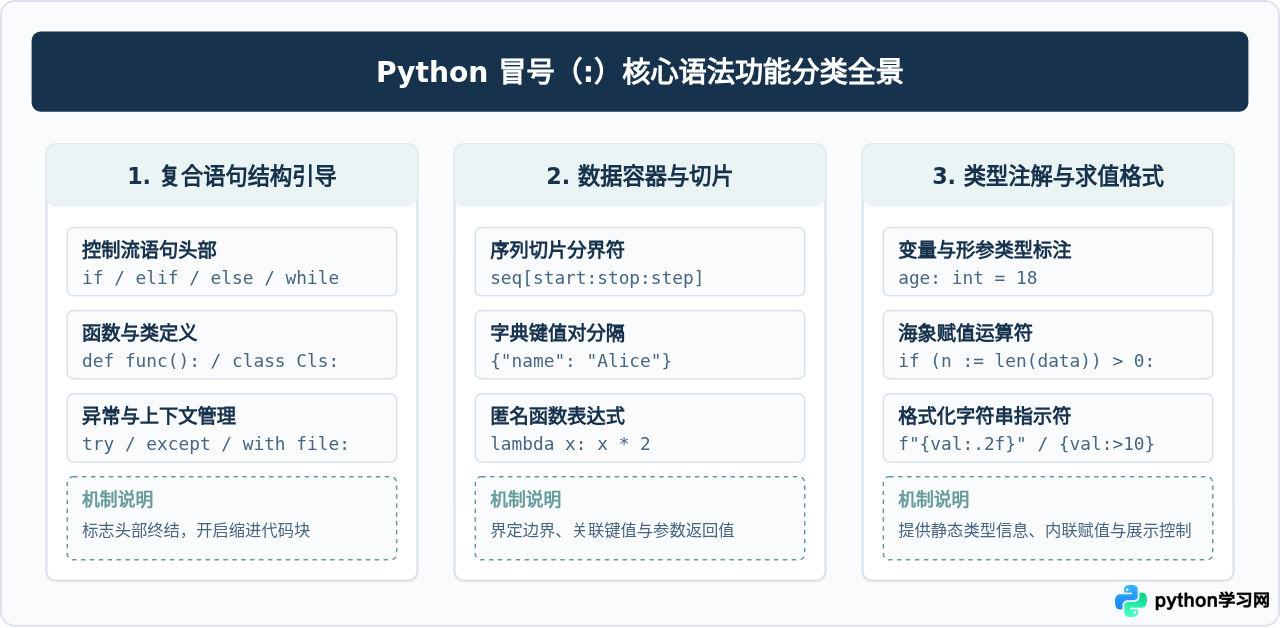Select heading '3. 类型注解与求值格式'
1280x628 pixels.
(x=1048, y=177)
